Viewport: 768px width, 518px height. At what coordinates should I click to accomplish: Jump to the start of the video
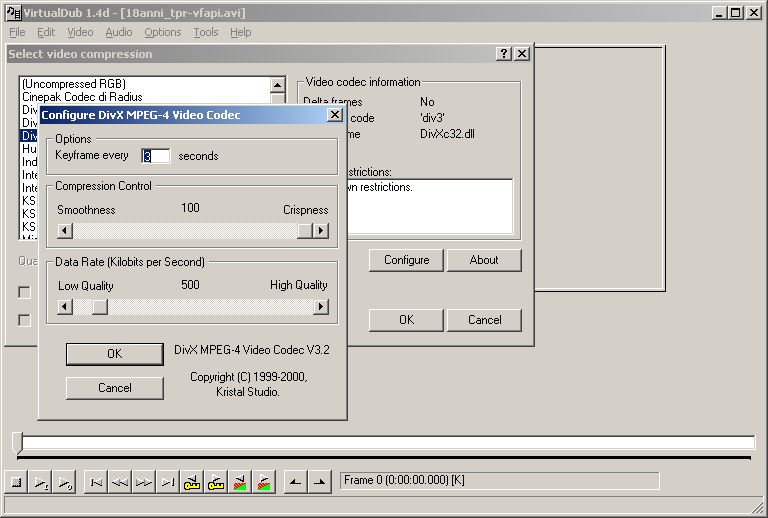click(x=96, y=482)
